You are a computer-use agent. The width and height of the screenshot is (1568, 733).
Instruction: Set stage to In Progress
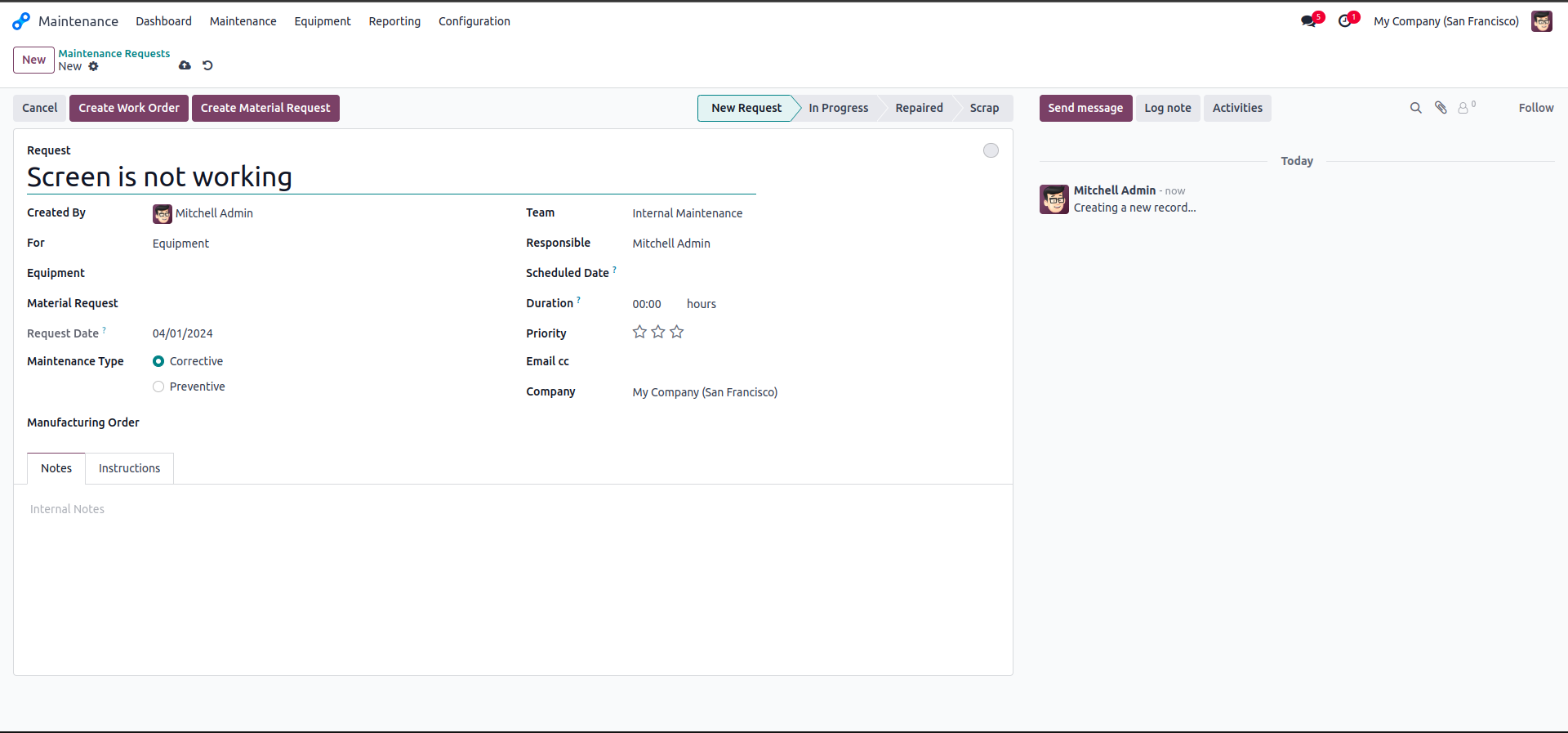point(839,108)
